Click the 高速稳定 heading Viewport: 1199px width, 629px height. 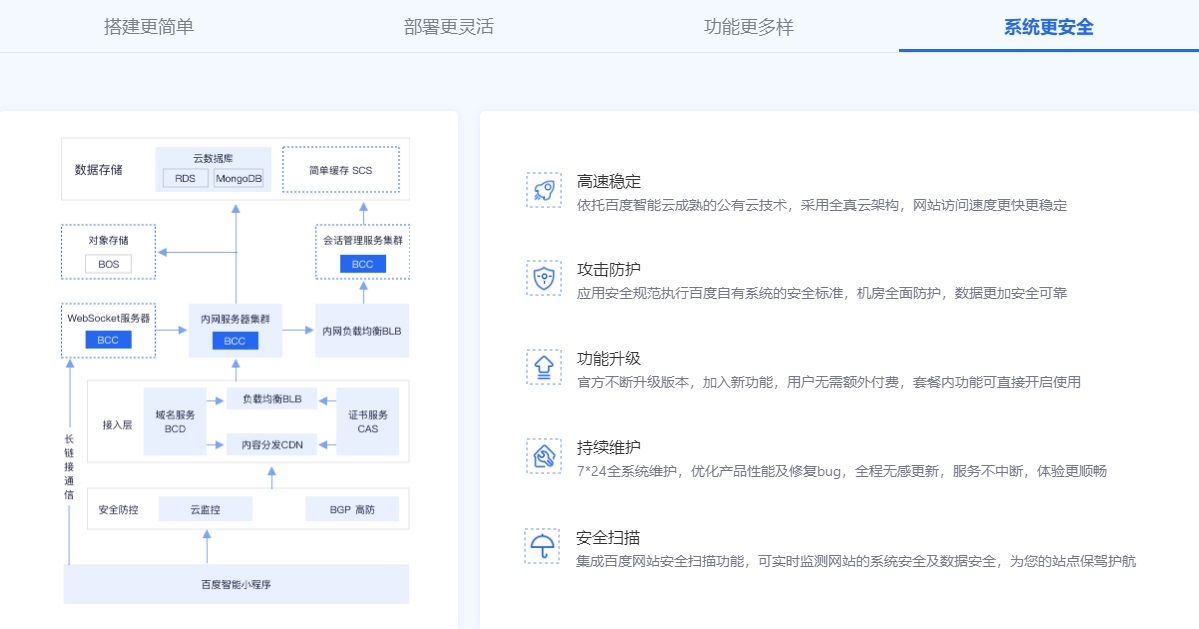point(609,182)
